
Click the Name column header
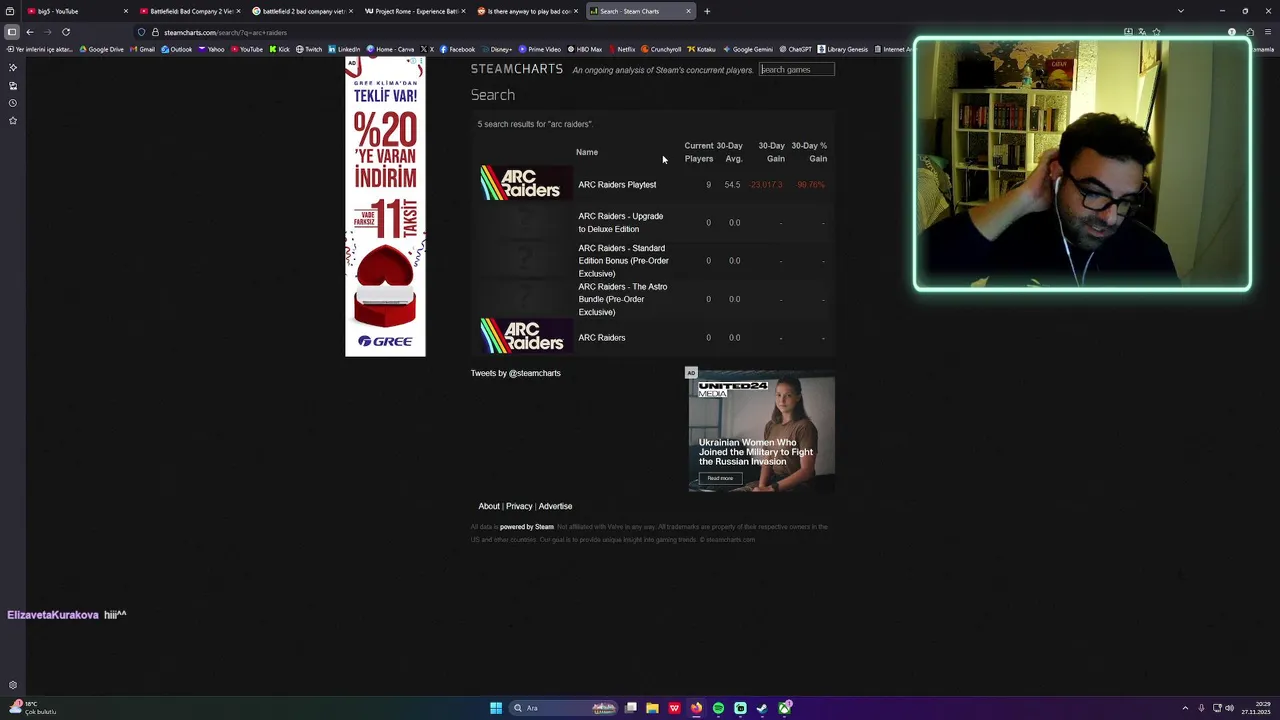(x=587, y=152)
